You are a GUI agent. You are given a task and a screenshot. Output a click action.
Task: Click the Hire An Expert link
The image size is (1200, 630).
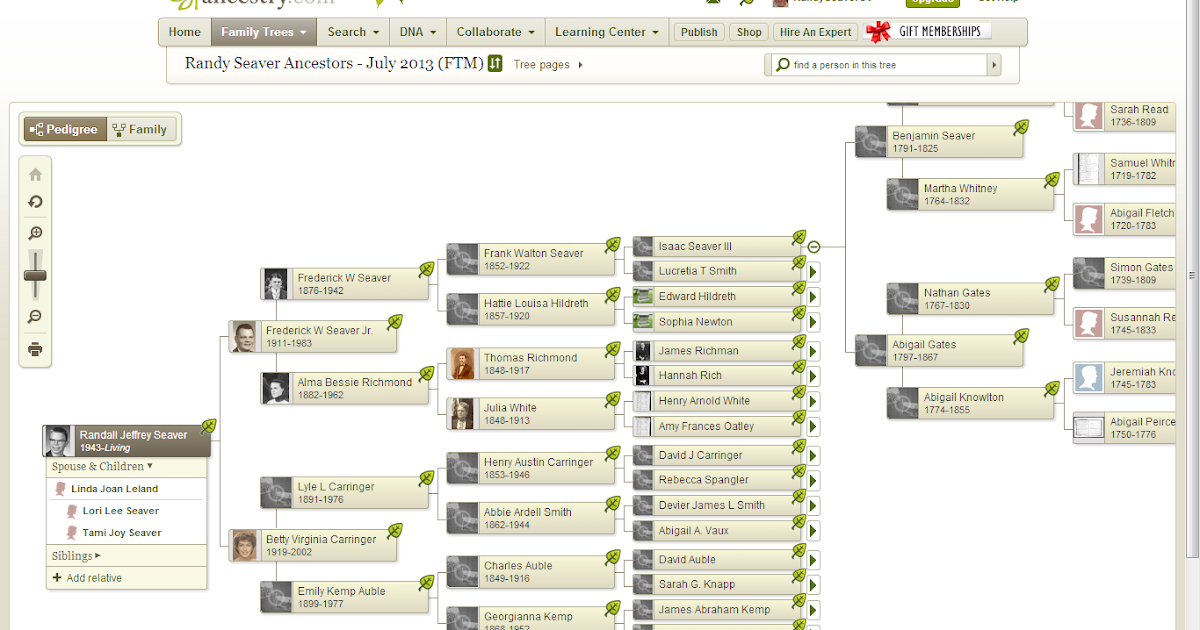pyautogui.click(x=814, y=31)
